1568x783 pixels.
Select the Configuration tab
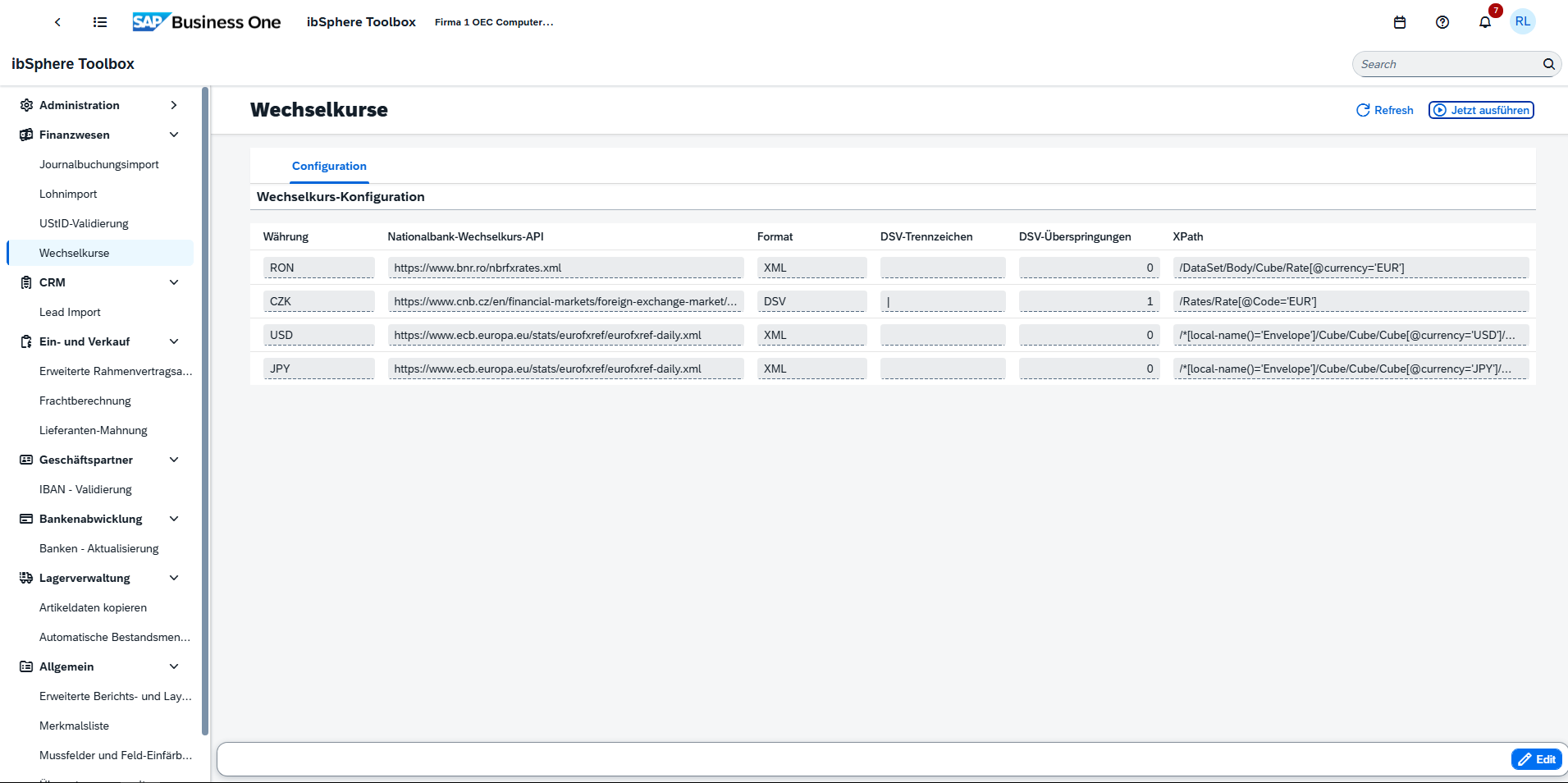point(329,166)
